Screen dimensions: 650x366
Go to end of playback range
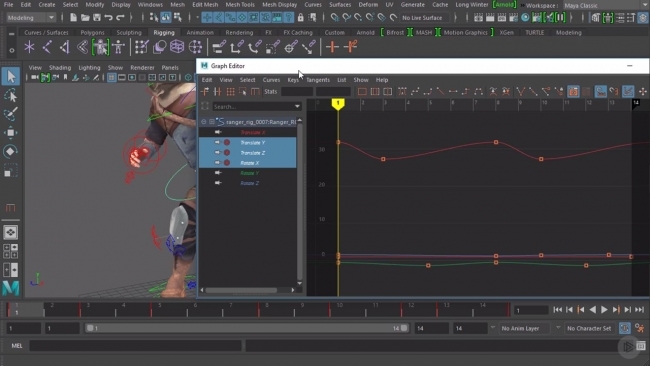(x=639, y=309)
